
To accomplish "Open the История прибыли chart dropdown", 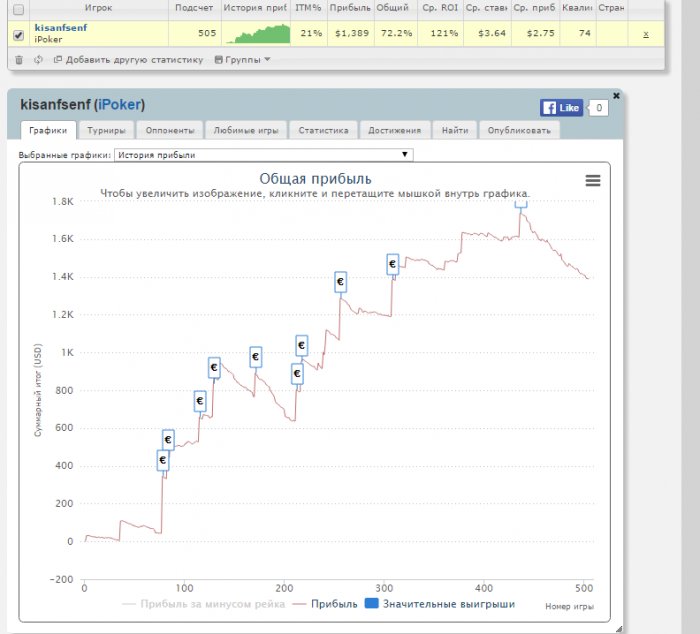I will coord(263,155).
